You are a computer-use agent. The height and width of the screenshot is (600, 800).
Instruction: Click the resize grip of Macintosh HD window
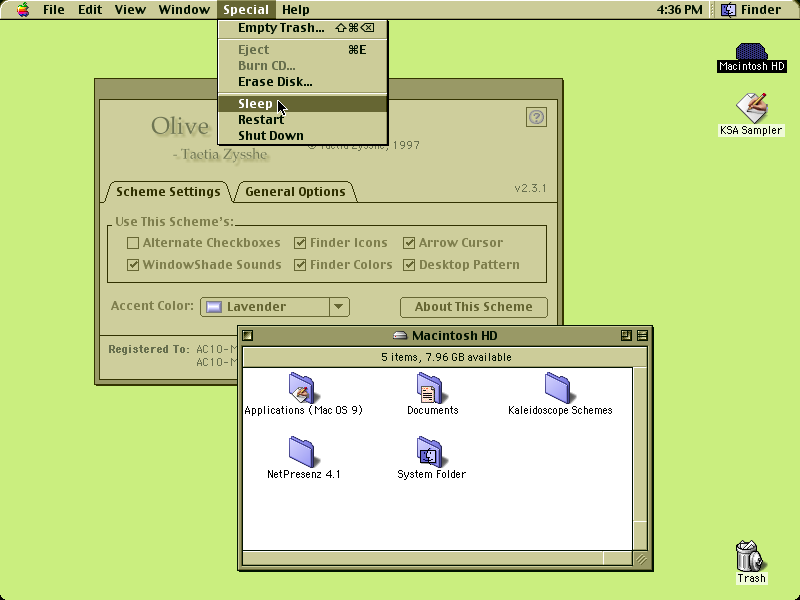(640, 558)
